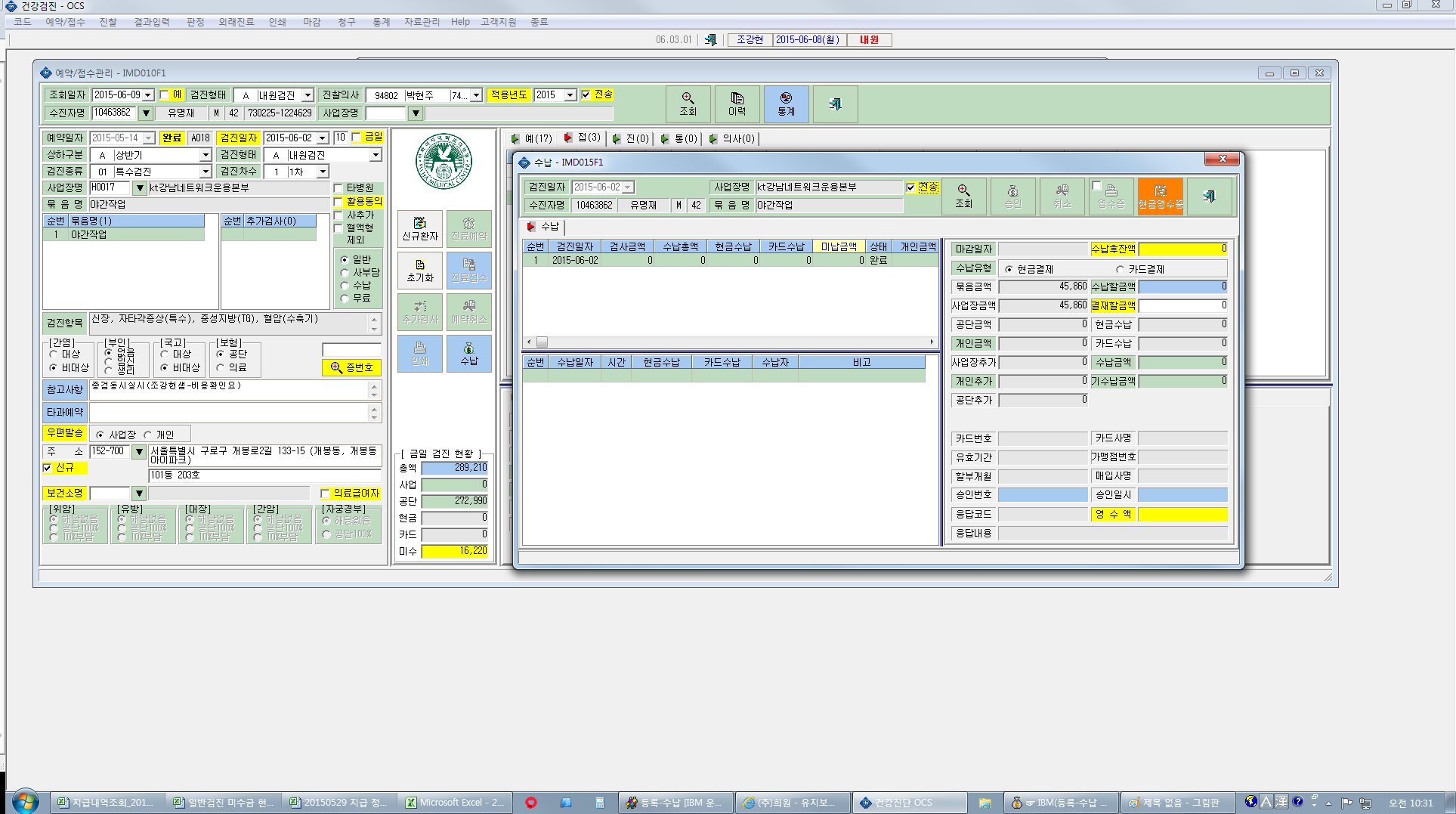Enable the 의료급여자 checkbox
The height and width of the screenshot is (814, 1456).
coord(325,494)
